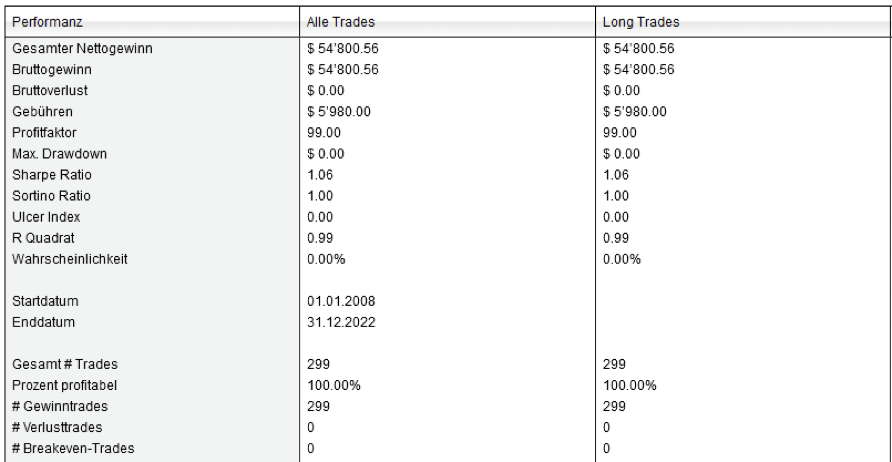Image resolution: width=892 pixels, height=462 pixels.
Task: Click R Quadrat value under Alle Trades
Action: 320,238
